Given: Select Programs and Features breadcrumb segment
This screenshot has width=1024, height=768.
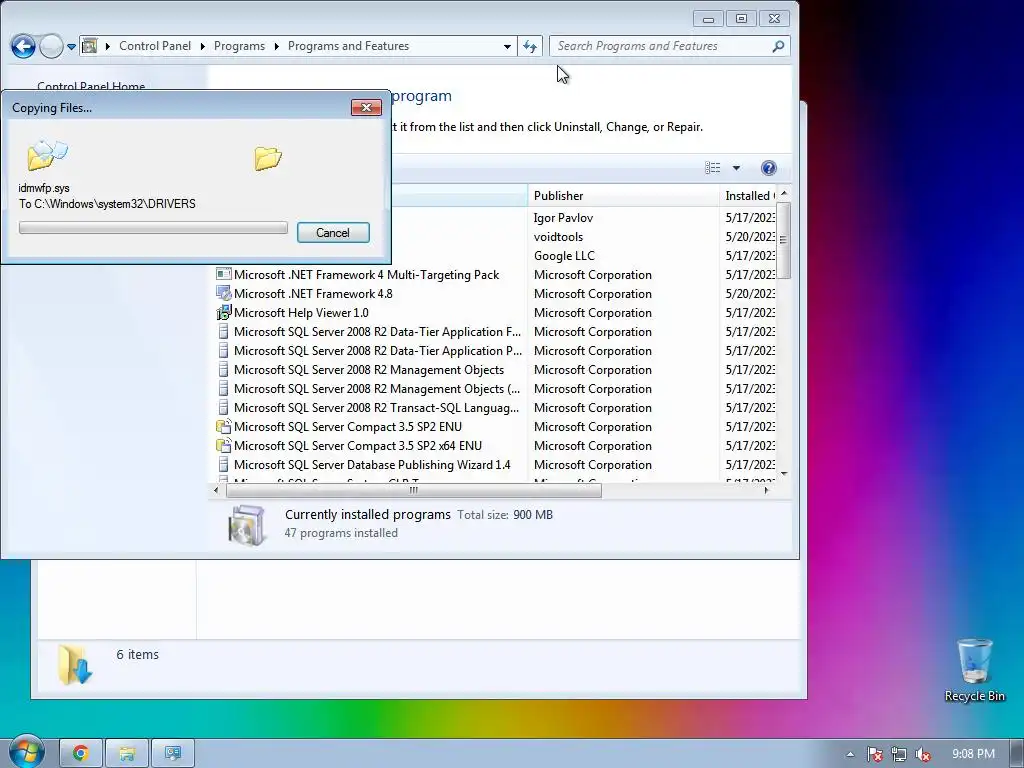Looking at the screenshot, I should (x=348, y=46).
